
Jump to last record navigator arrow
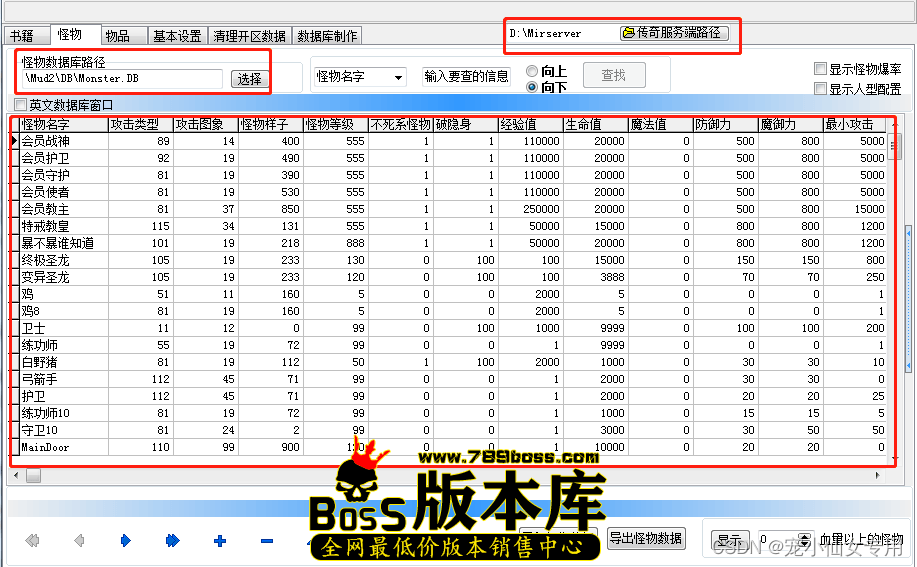(x=172, y=541)
